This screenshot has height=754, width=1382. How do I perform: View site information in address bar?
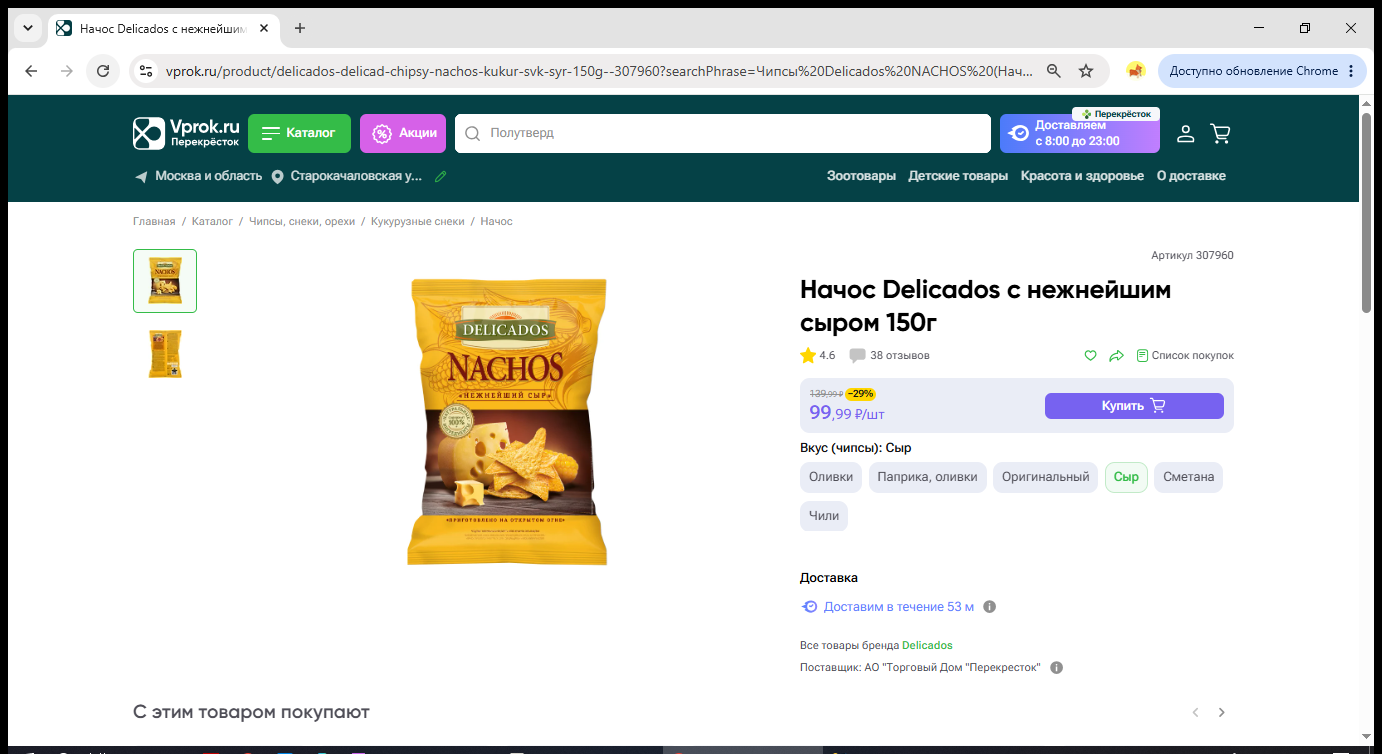click(x=146, y=71)
